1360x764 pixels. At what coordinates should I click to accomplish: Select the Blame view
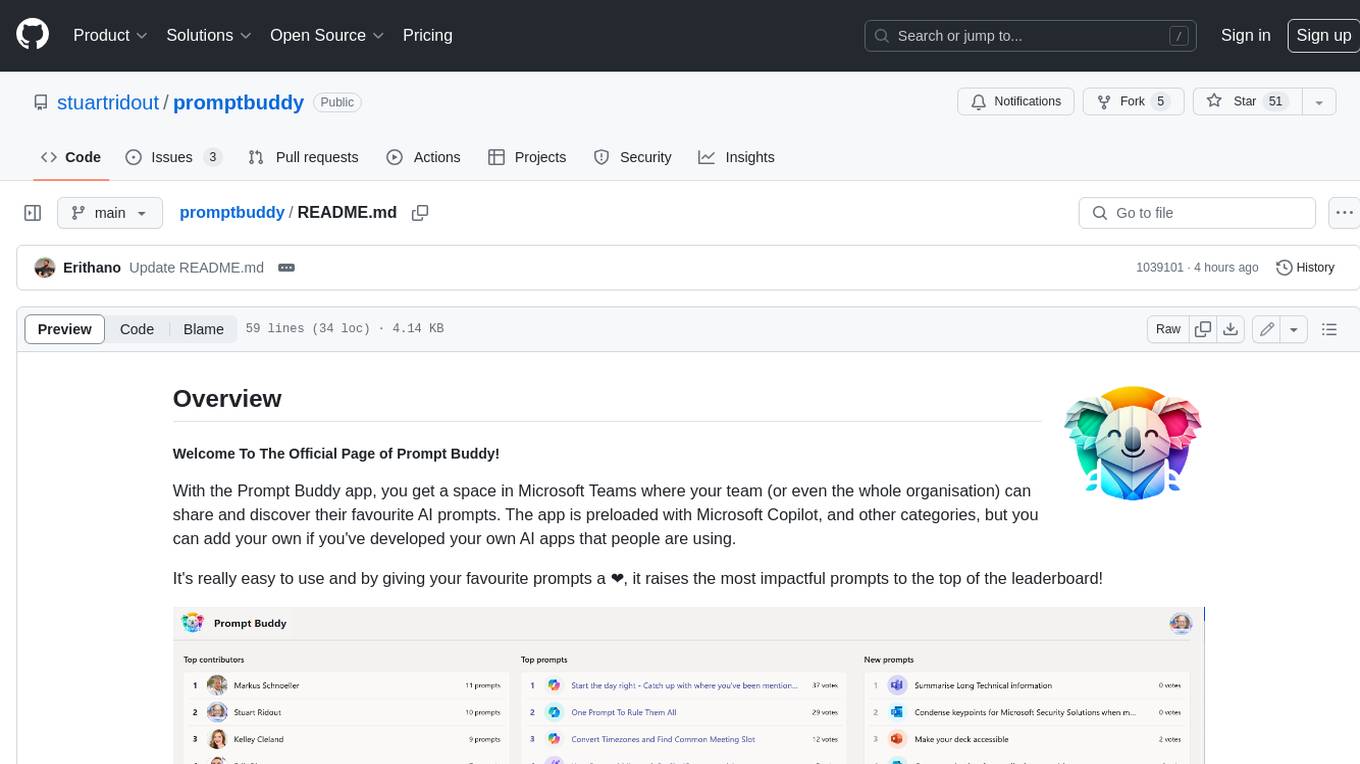point(203,329)
